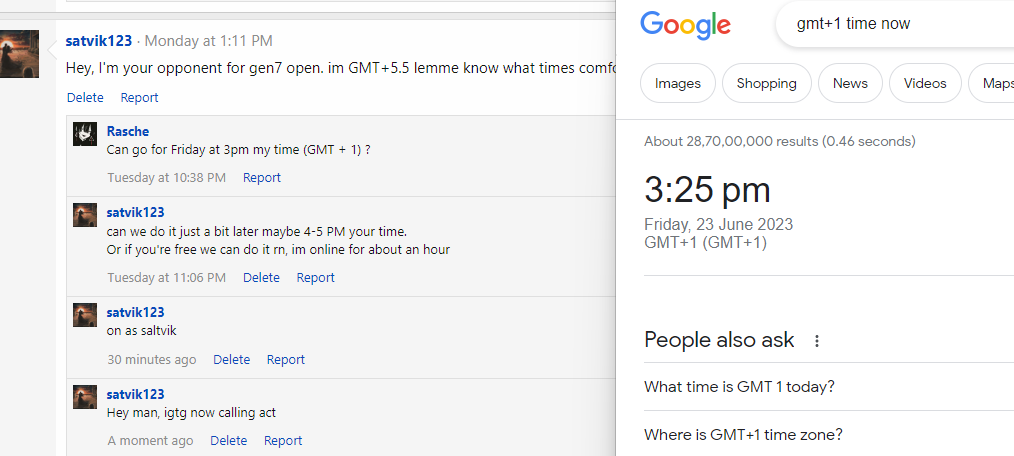Viewport: 1014px width, 456px height.
Task: Click satvik123's large avatar on main post
Action: (19, 54)
